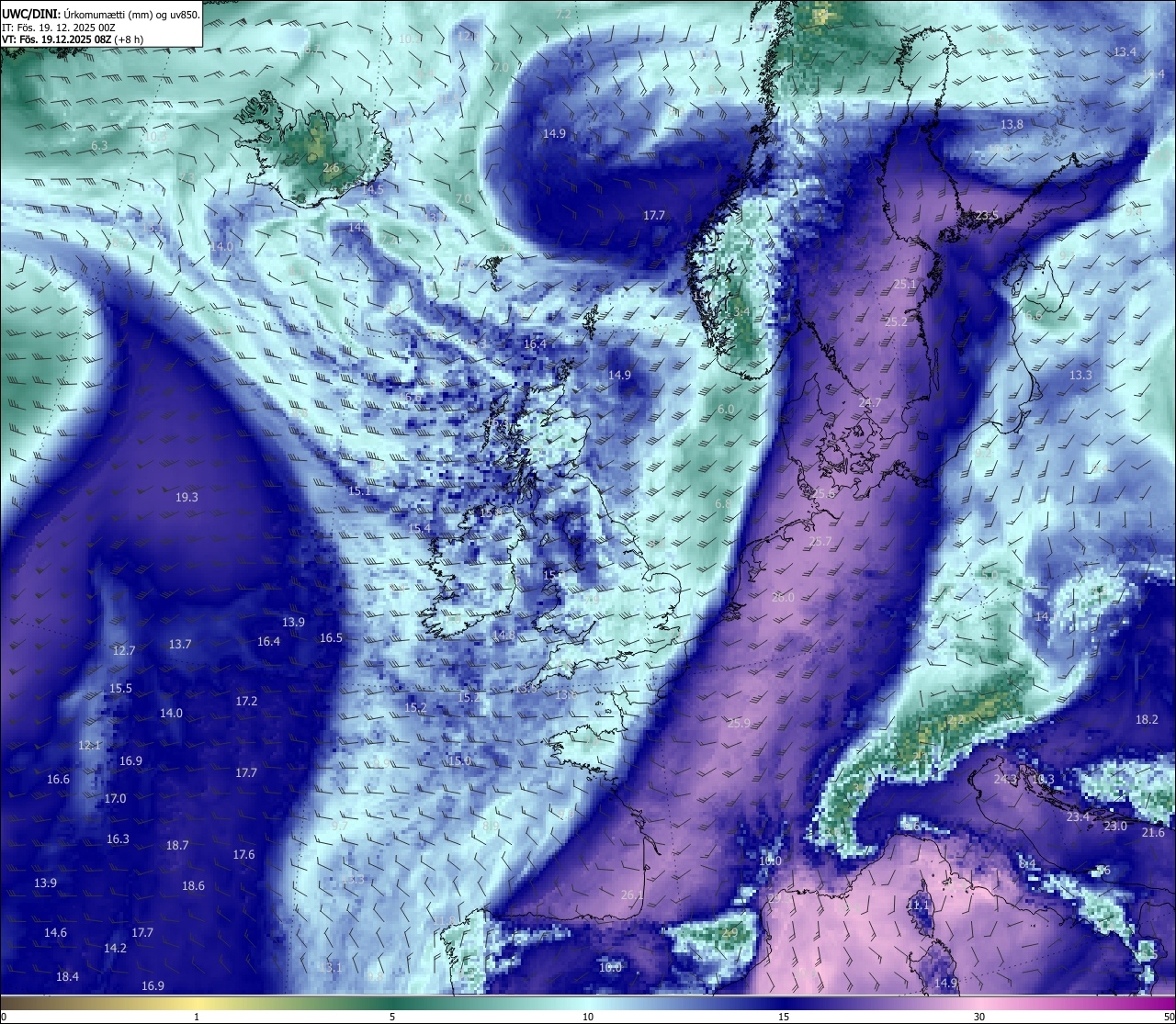Click the 5 tick on the color scale
The width and height of the screenshot is (1176, 1024).
point(392,1016)
